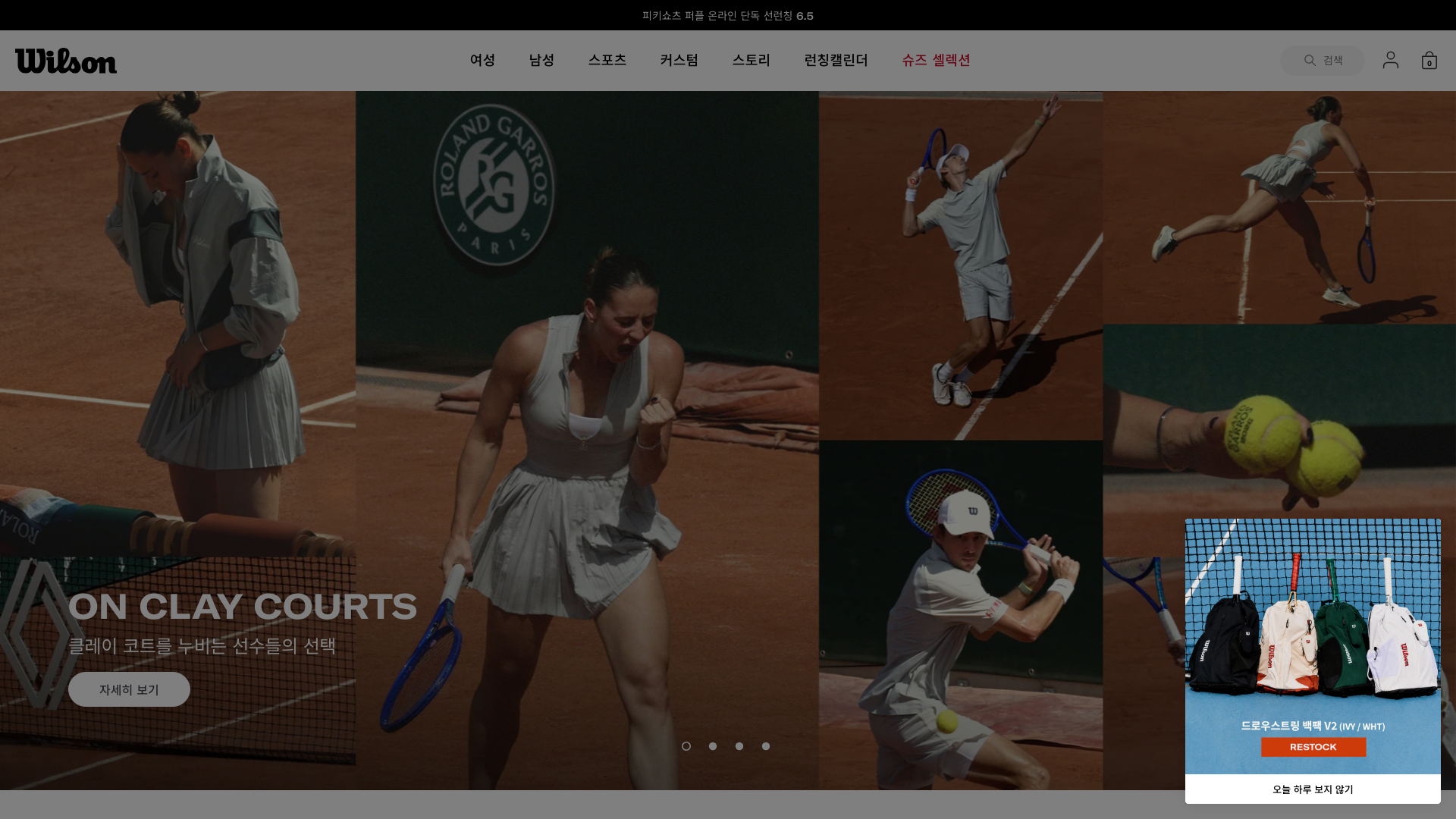1456x819 pixels.
Task: Open the 남성 menu
Action: tap(541, 60)
